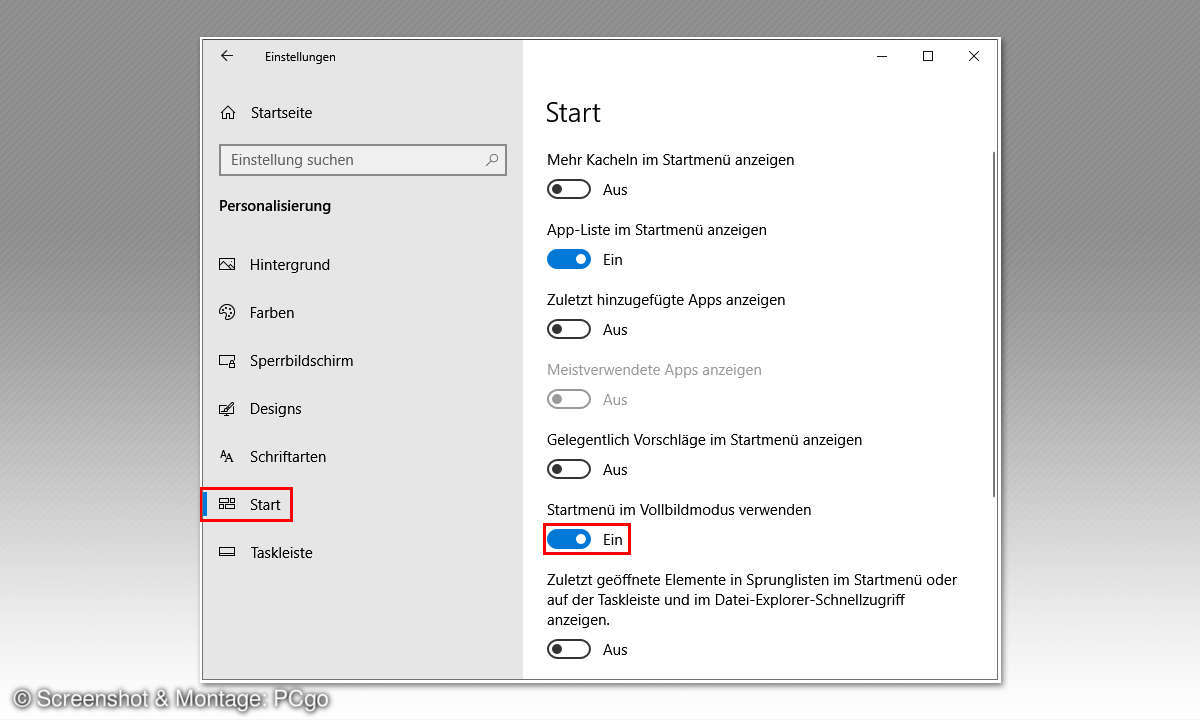Image resolution: width=1200 pixels, height=720 pixels.
Task: Click the vertical scrollbar in Start page
Action: tap(993, 324)
